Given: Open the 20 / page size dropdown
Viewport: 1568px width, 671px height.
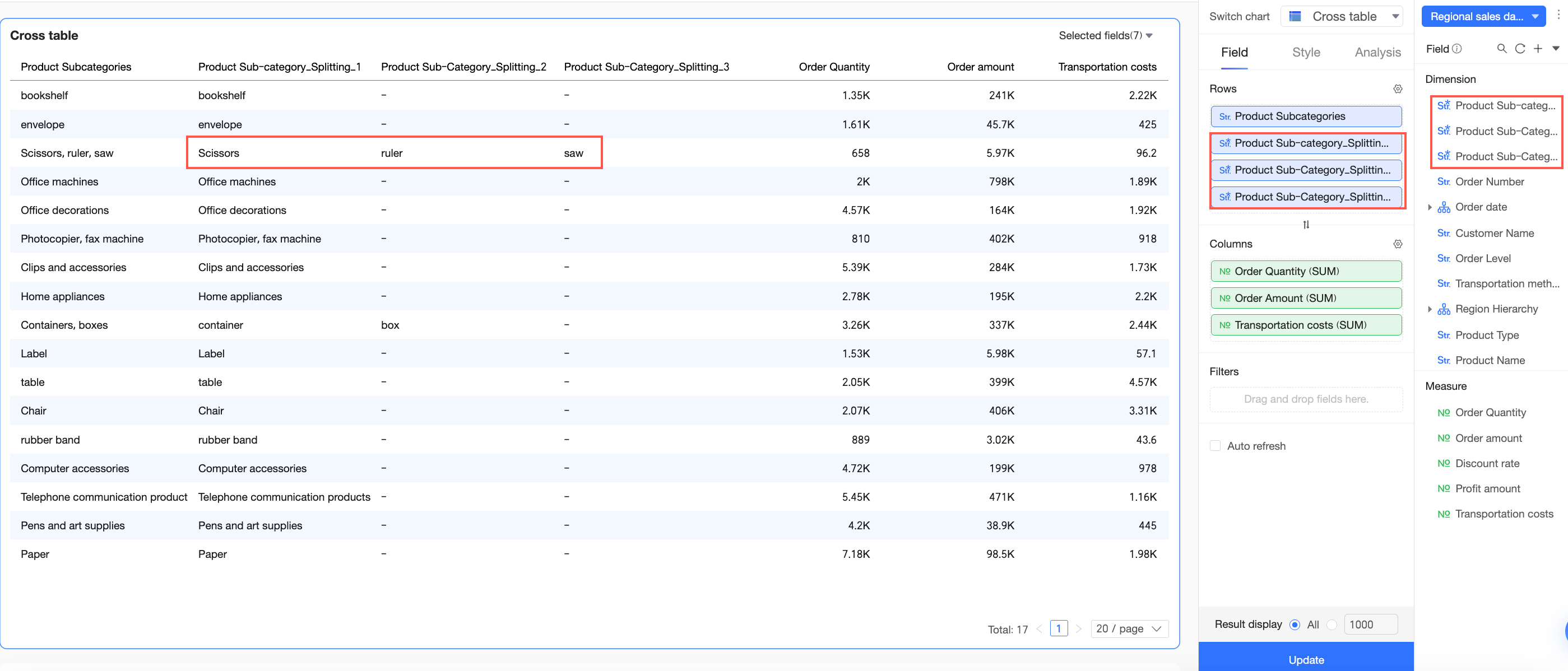Looking at the screenshot, I should coord(1129,629).
